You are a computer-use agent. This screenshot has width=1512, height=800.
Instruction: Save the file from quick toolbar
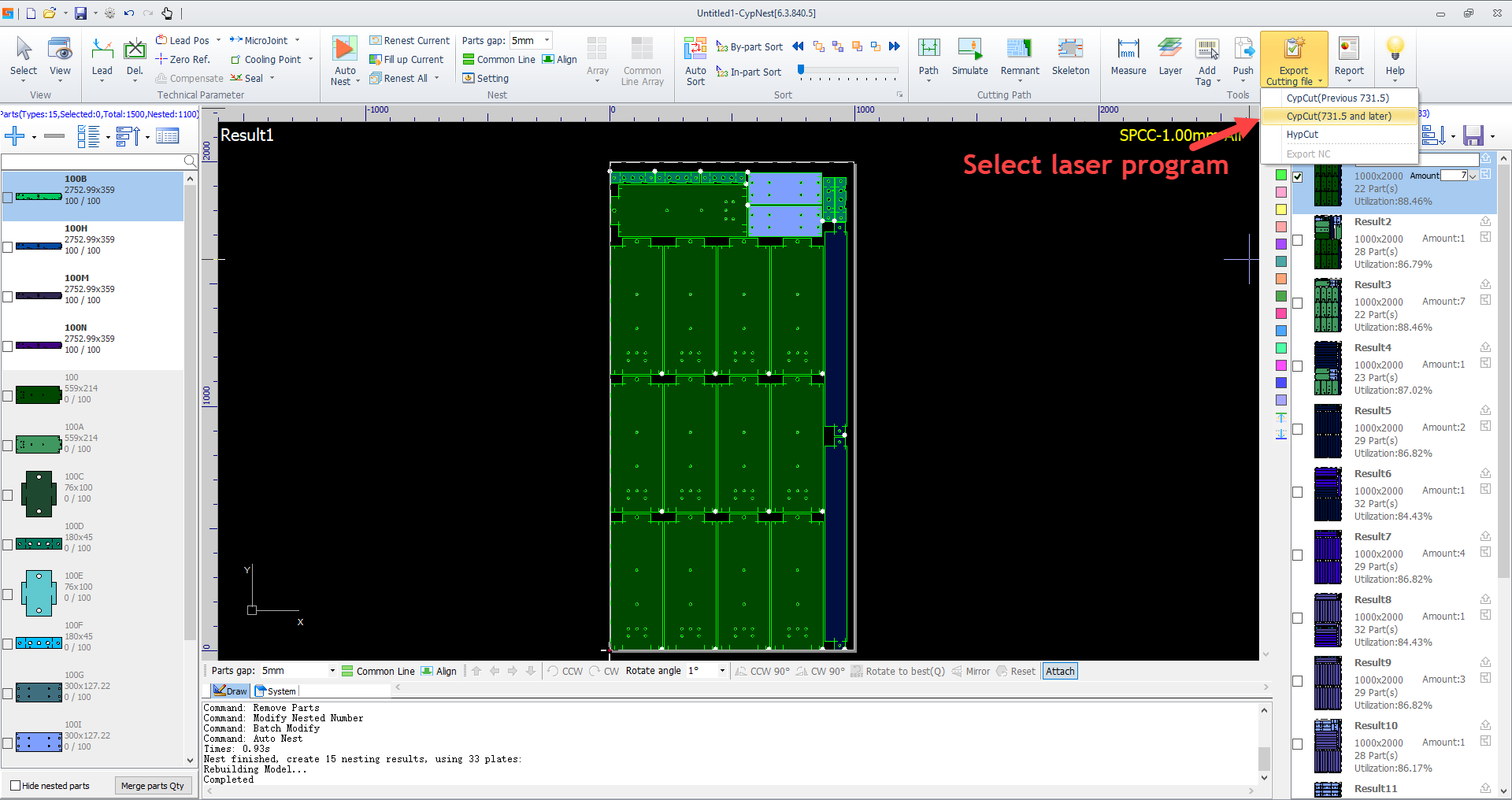point(80,13)
